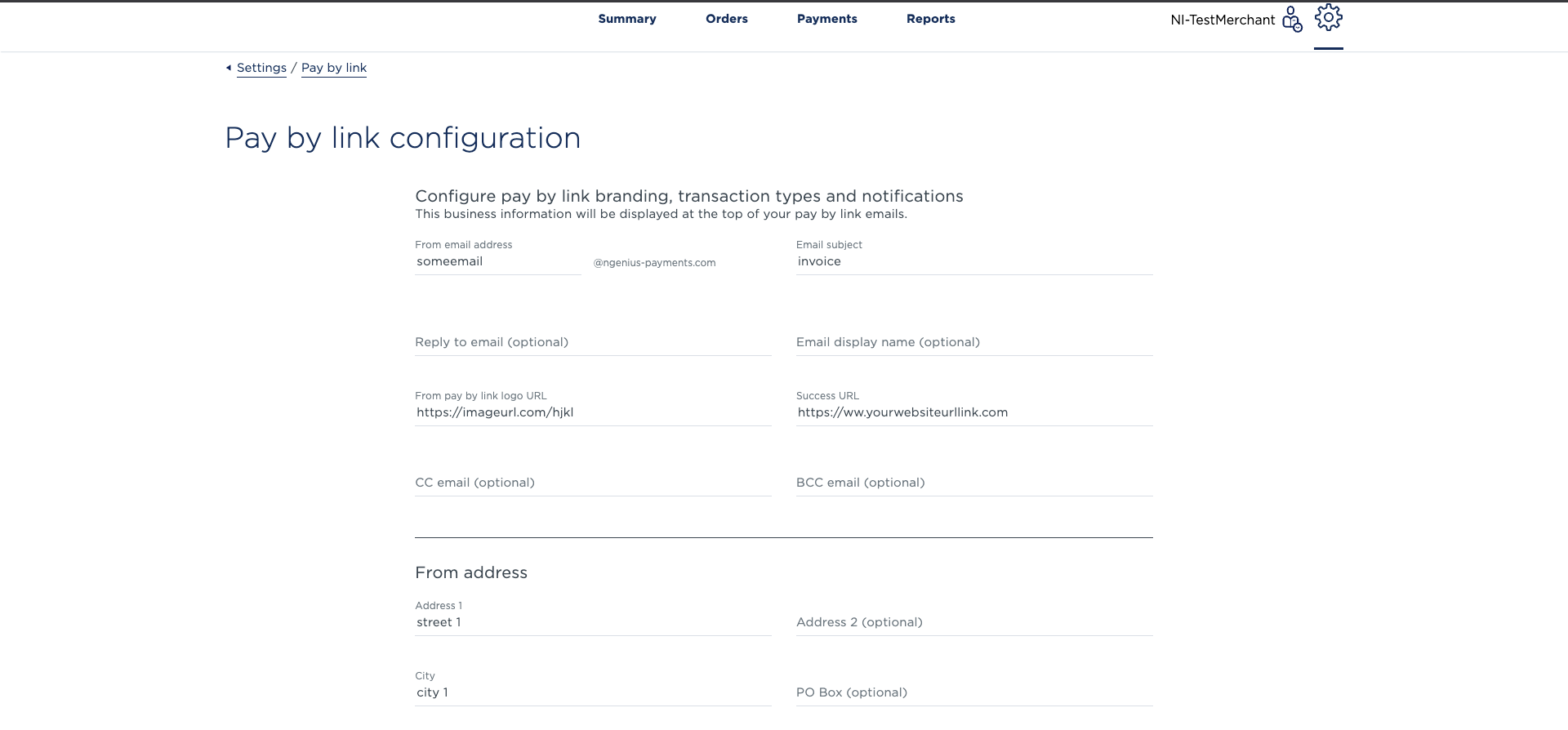Viewport: 1568px width, 730px height.
Task: Edit the Email subject field
Action: pyautogui.click(x=974, y=261)
